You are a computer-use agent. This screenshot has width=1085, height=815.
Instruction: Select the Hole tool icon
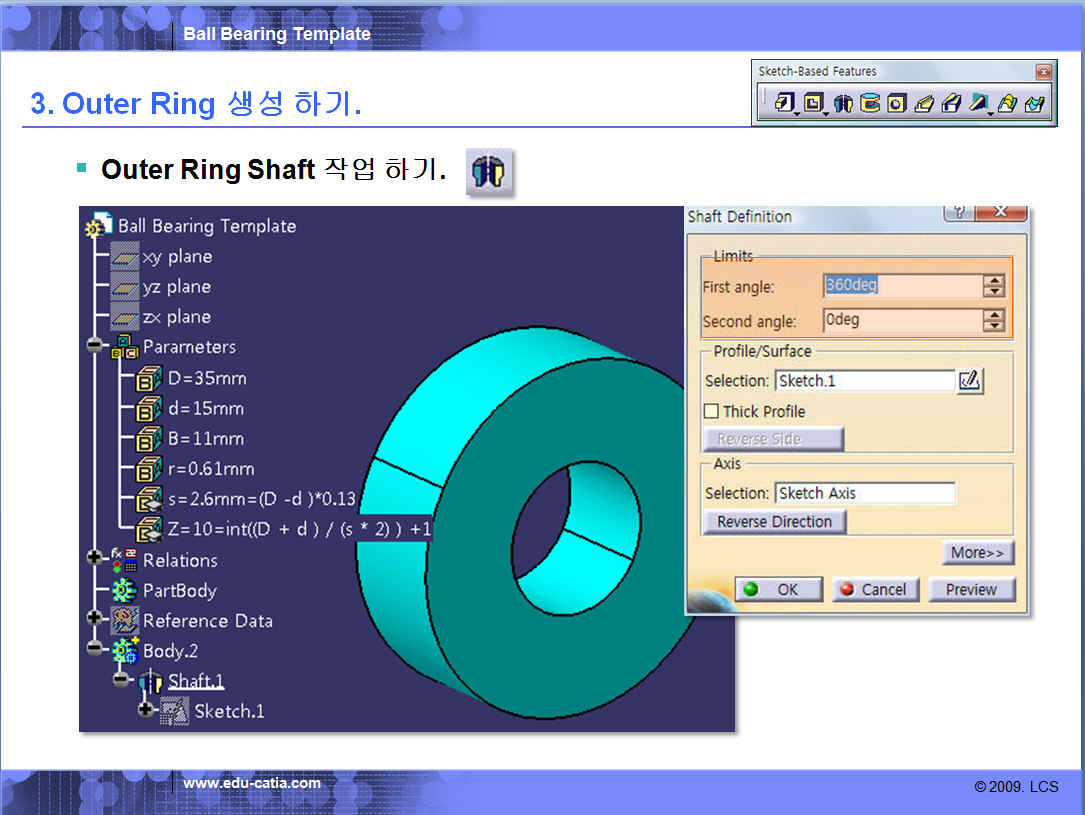[x=897, y=103]
